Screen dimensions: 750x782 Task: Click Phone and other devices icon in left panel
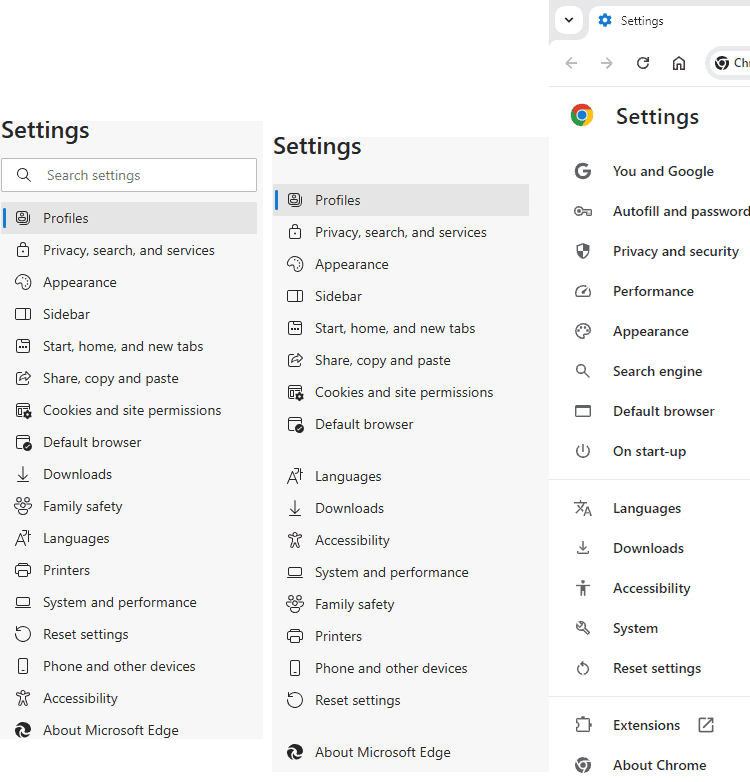pos(23,666)
